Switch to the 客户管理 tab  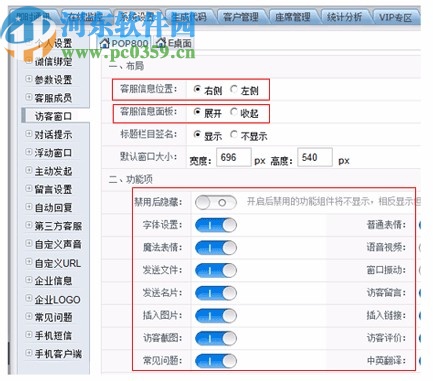(241, 17)
